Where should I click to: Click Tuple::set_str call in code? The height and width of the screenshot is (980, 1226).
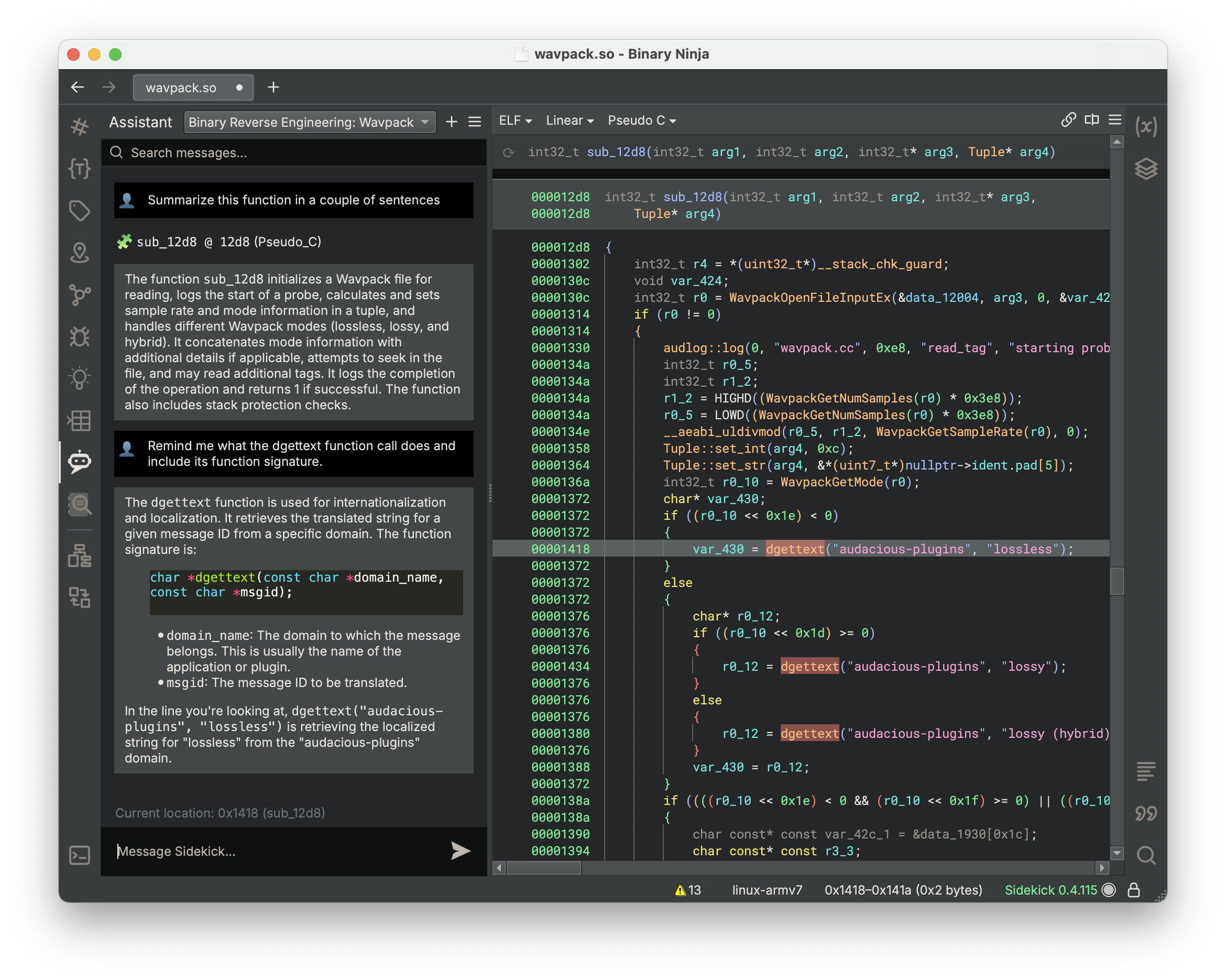(x=714, y=465)
